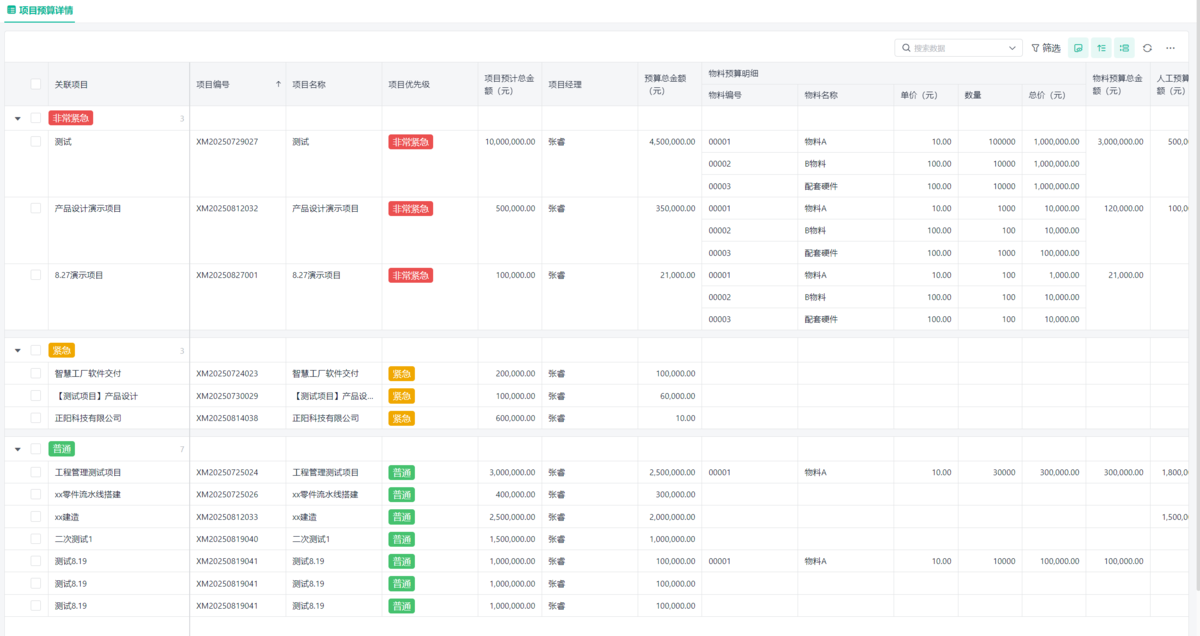Click the green note icon in the toolbar
Screen dimensions: 1200x636
1078,48
